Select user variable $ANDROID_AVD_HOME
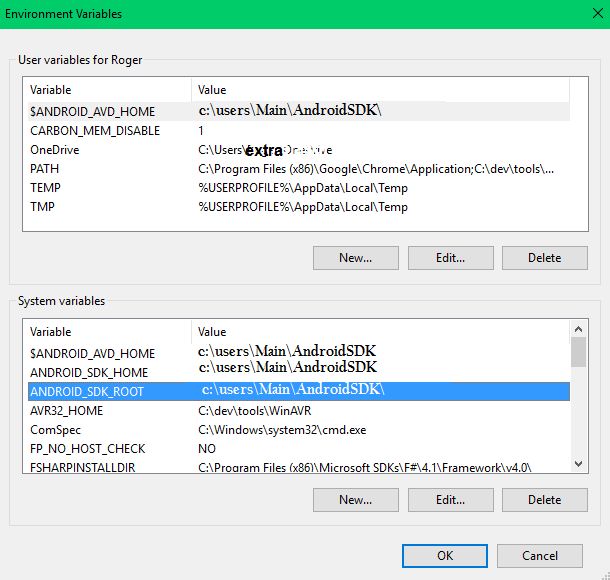 click(299, 111)
